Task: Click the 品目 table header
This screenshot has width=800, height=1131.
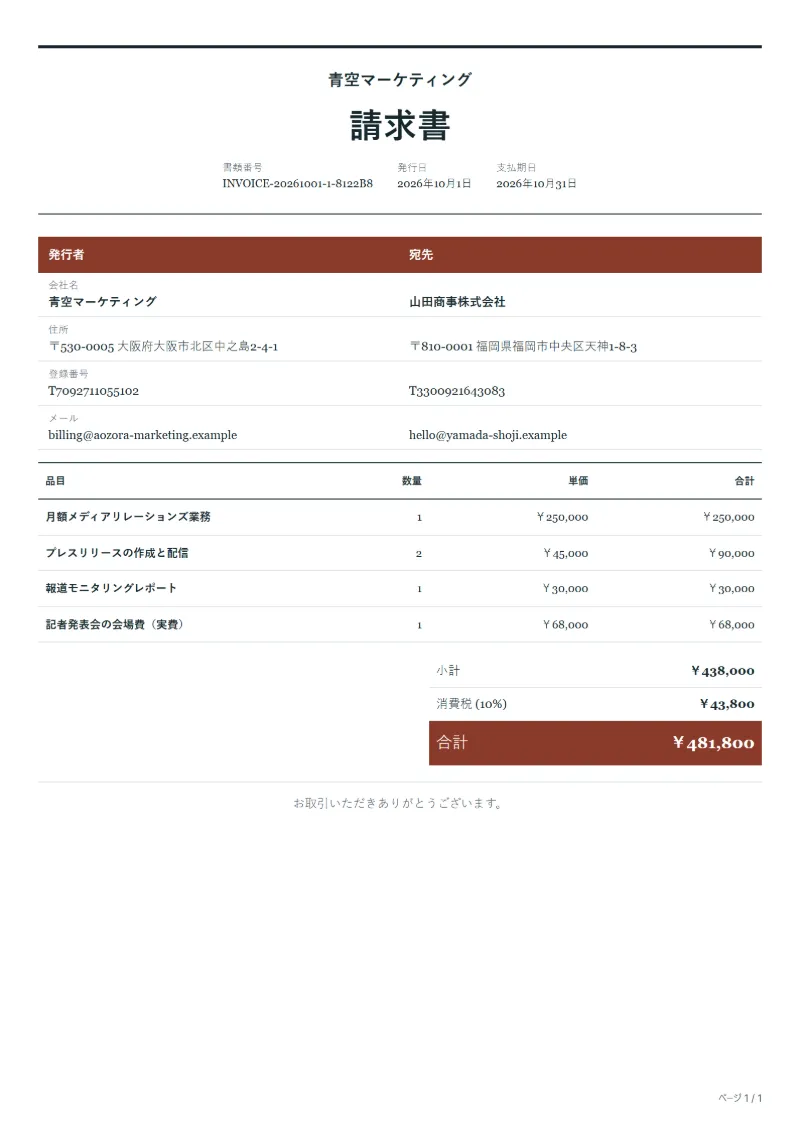Action: 56,480
